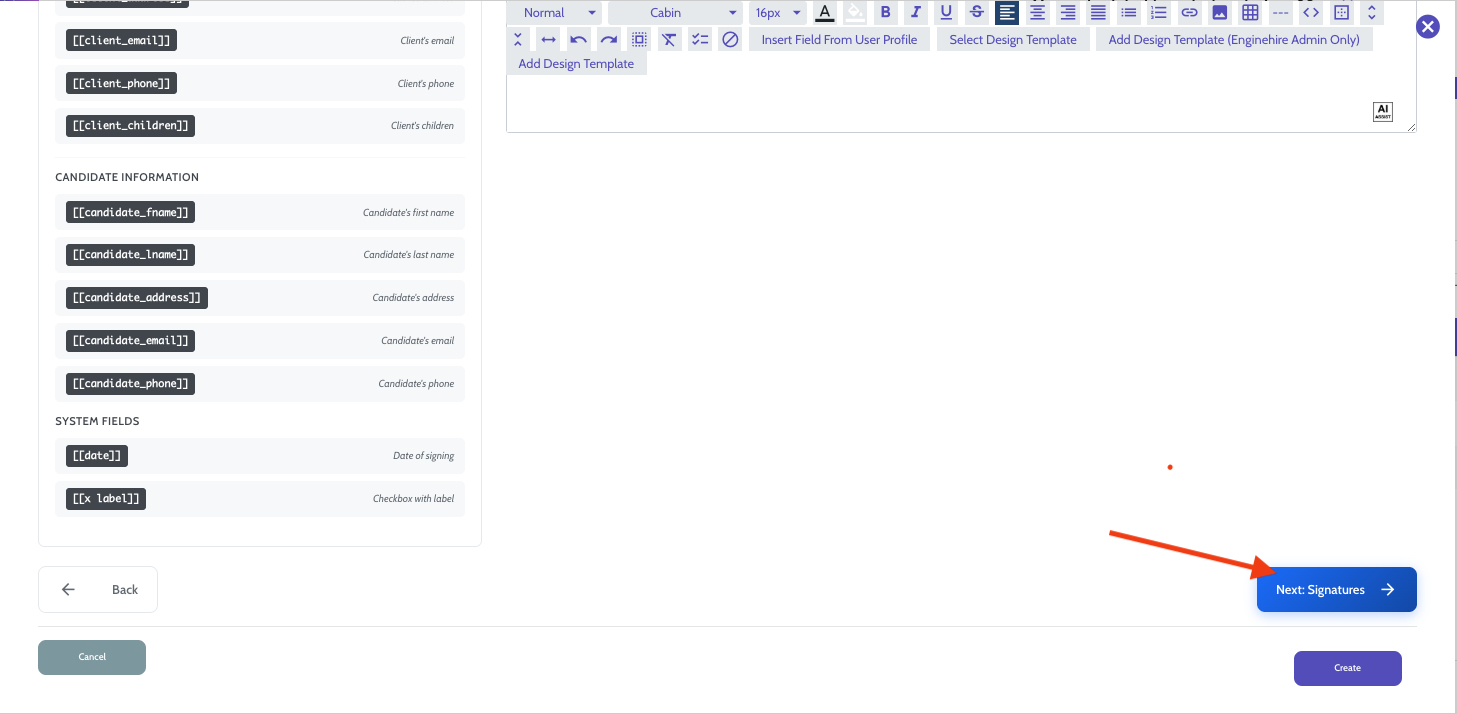Screen dimensions: 1457x714
Task: Insert an image using the toolbar
Action: tap(1219, 12)
